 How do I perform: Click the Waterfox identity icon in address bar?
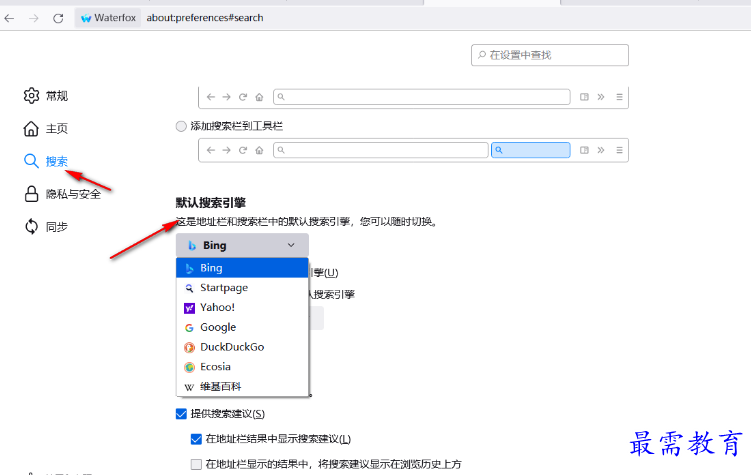point(86,18)
